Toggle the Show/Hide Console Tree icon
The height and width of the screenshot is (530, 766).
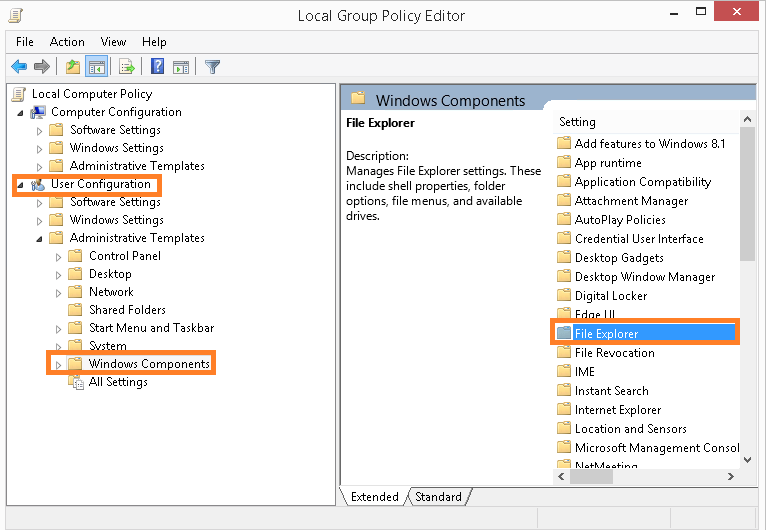pos(96,66)
